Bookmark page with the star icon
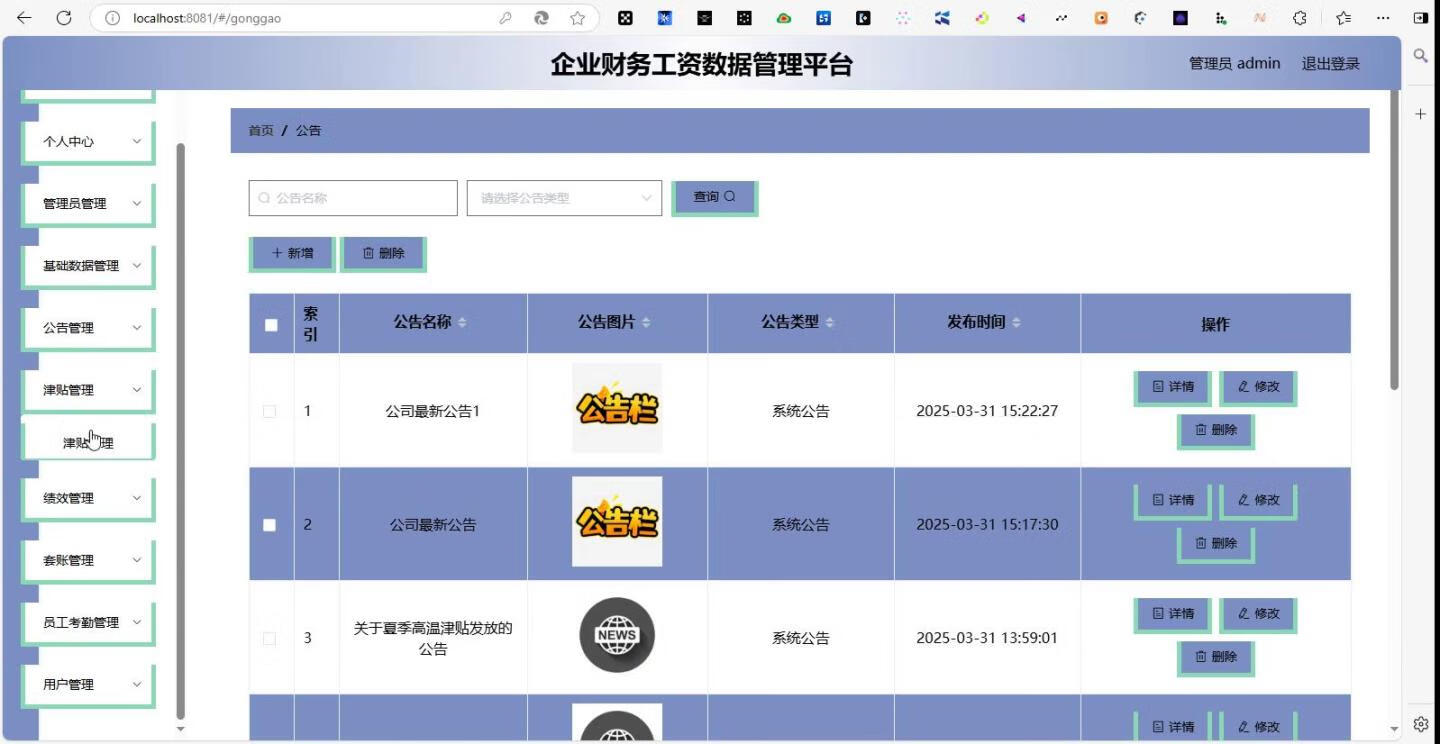The height and width of the screenshot is (744, 1440). tap(577, 18)
